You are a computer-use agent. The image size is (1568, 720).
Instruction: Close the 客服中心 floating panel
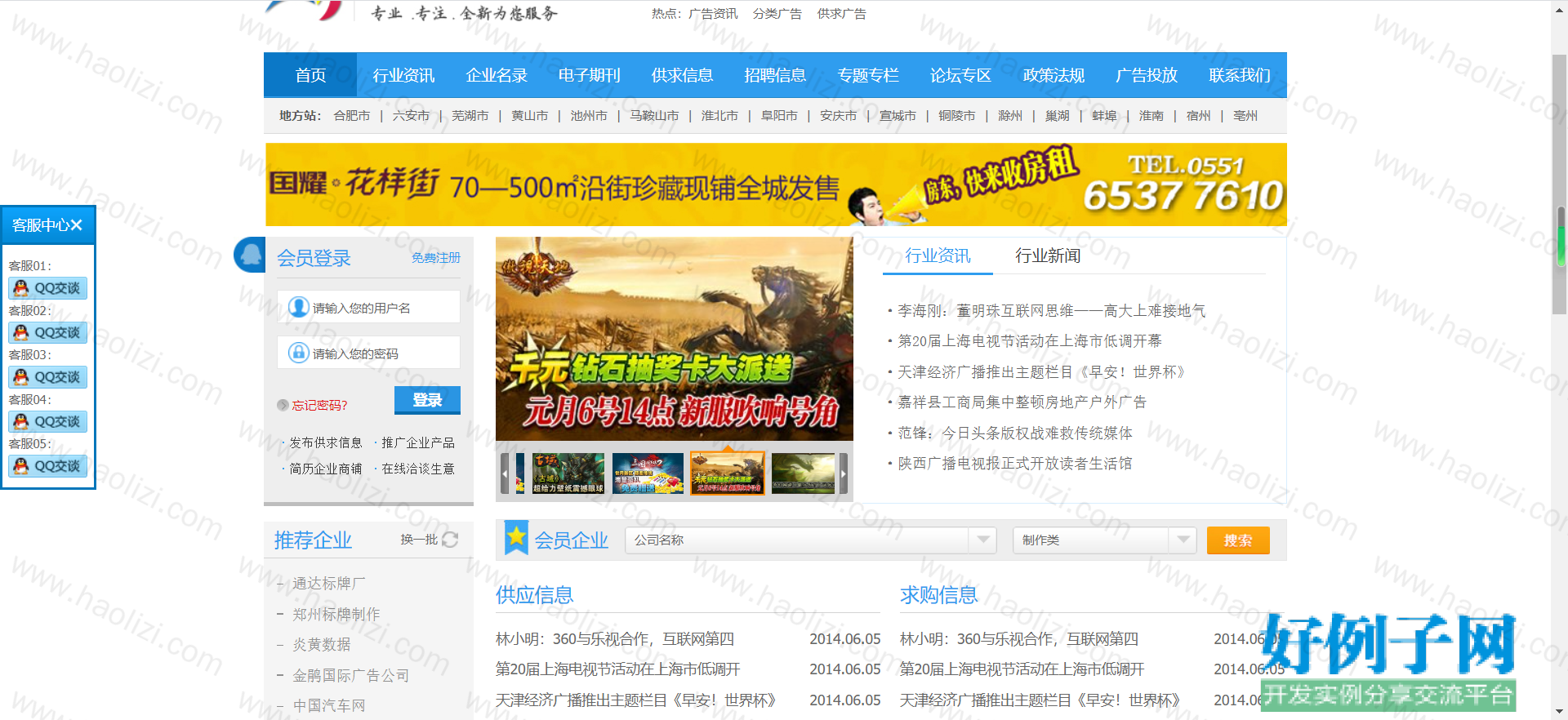click(77, 225)
